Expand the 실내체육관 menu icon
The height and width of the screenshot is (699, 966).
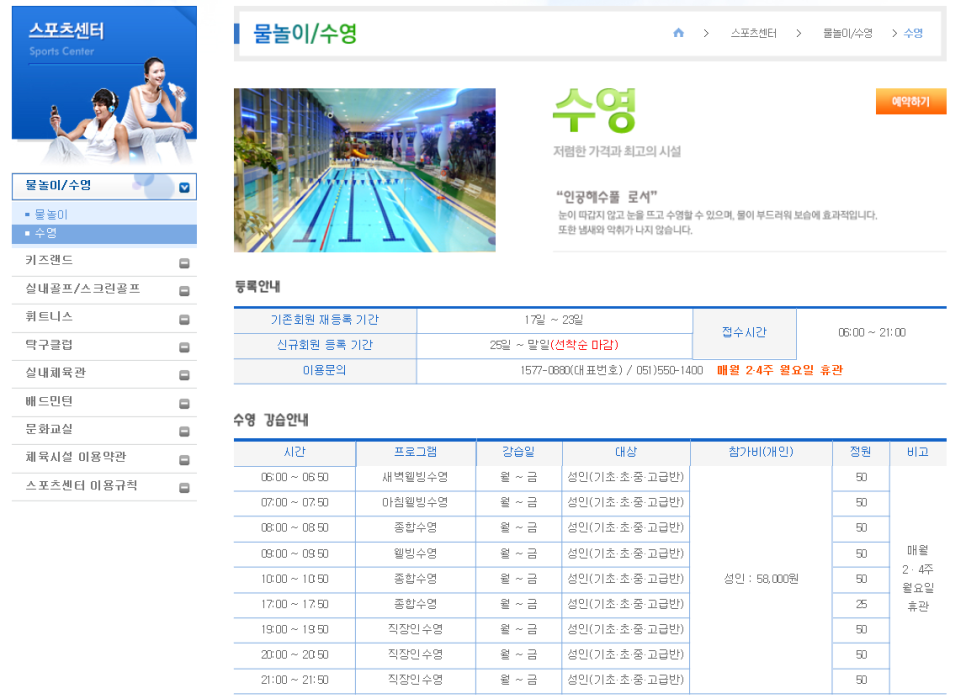[184, 375]
